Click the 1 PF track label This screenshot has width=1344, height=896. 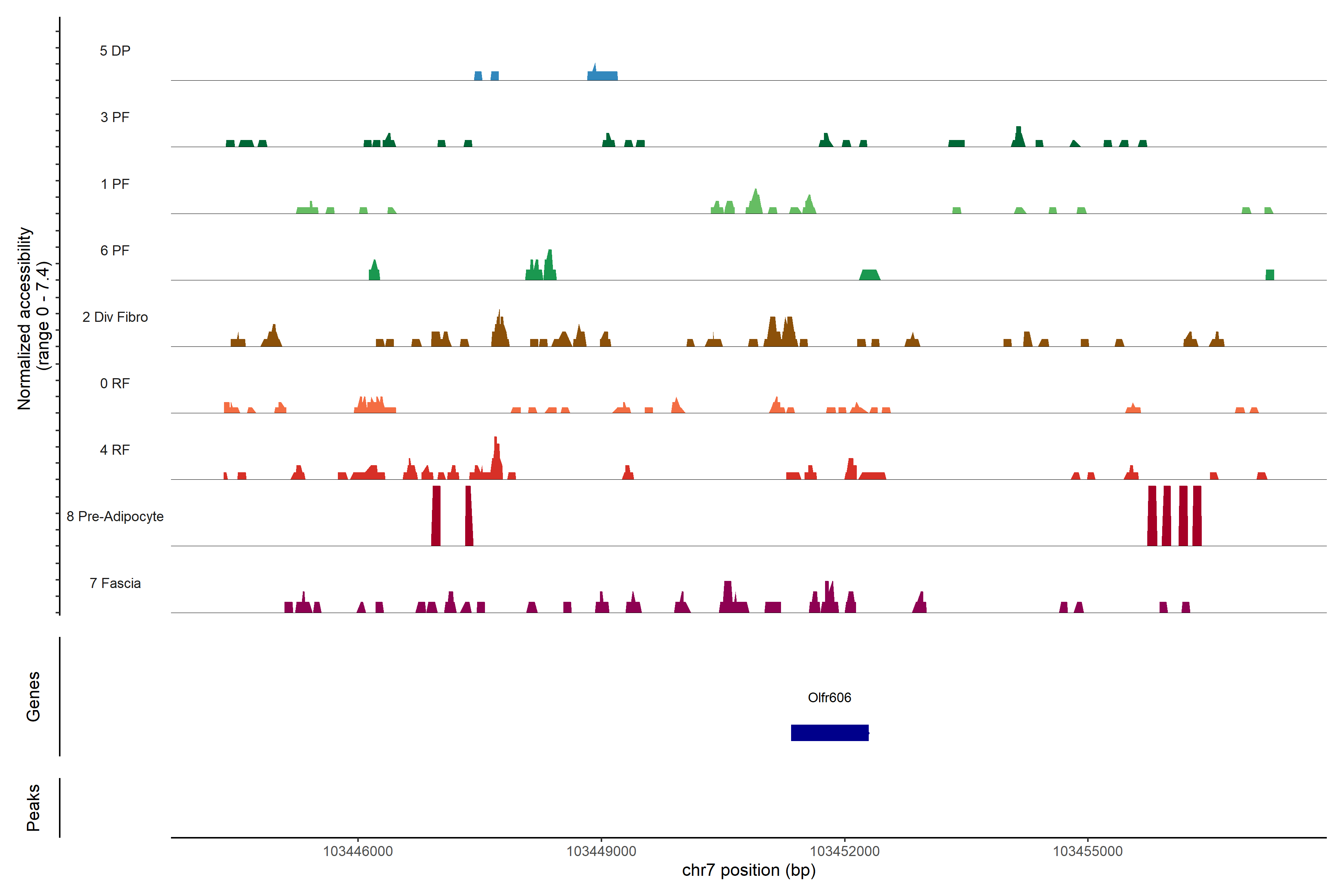(x=115, y=184)
